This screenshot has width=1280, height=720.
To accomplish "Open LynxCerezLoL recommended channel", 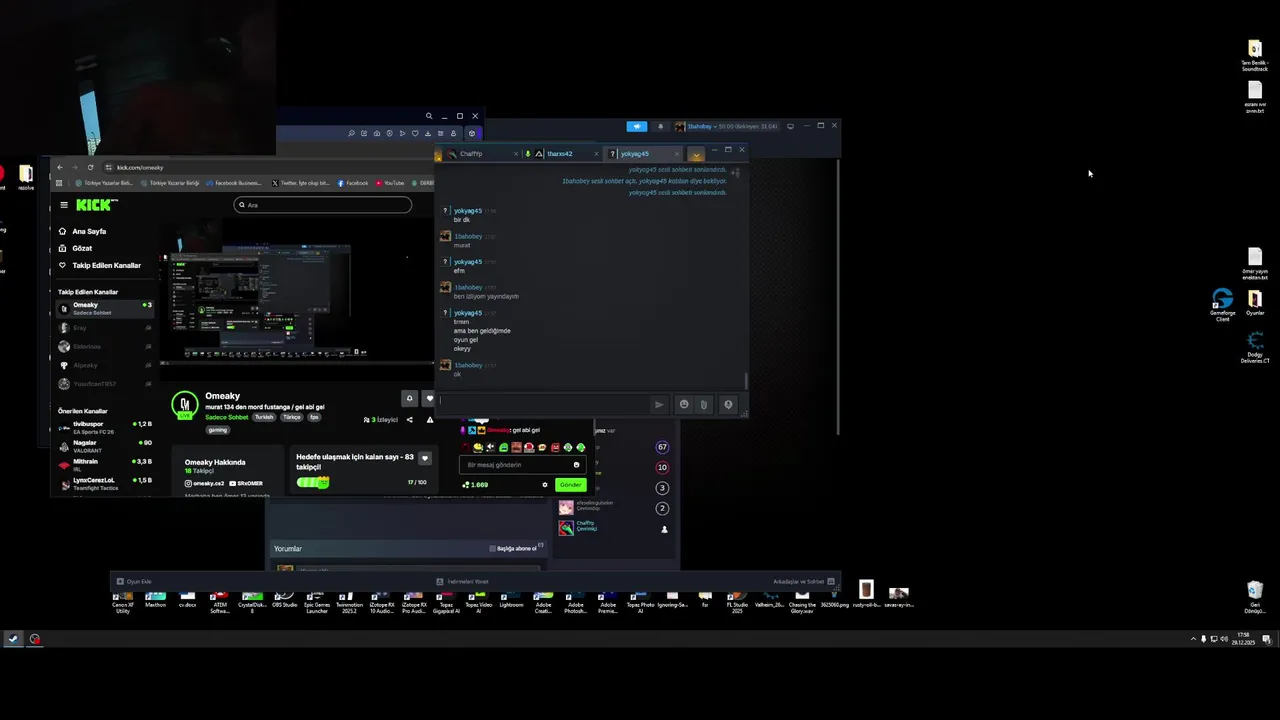I will [x=105, y=483].
